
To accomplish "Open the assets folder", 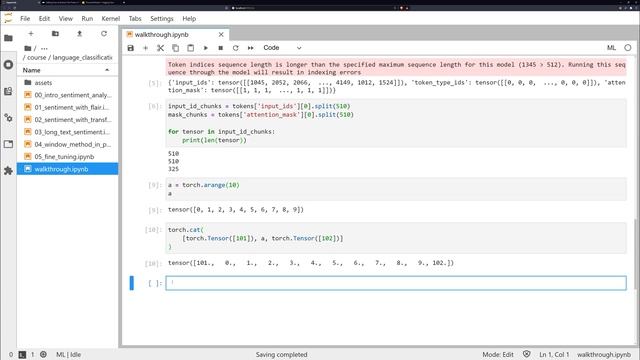I will (67, 82).
